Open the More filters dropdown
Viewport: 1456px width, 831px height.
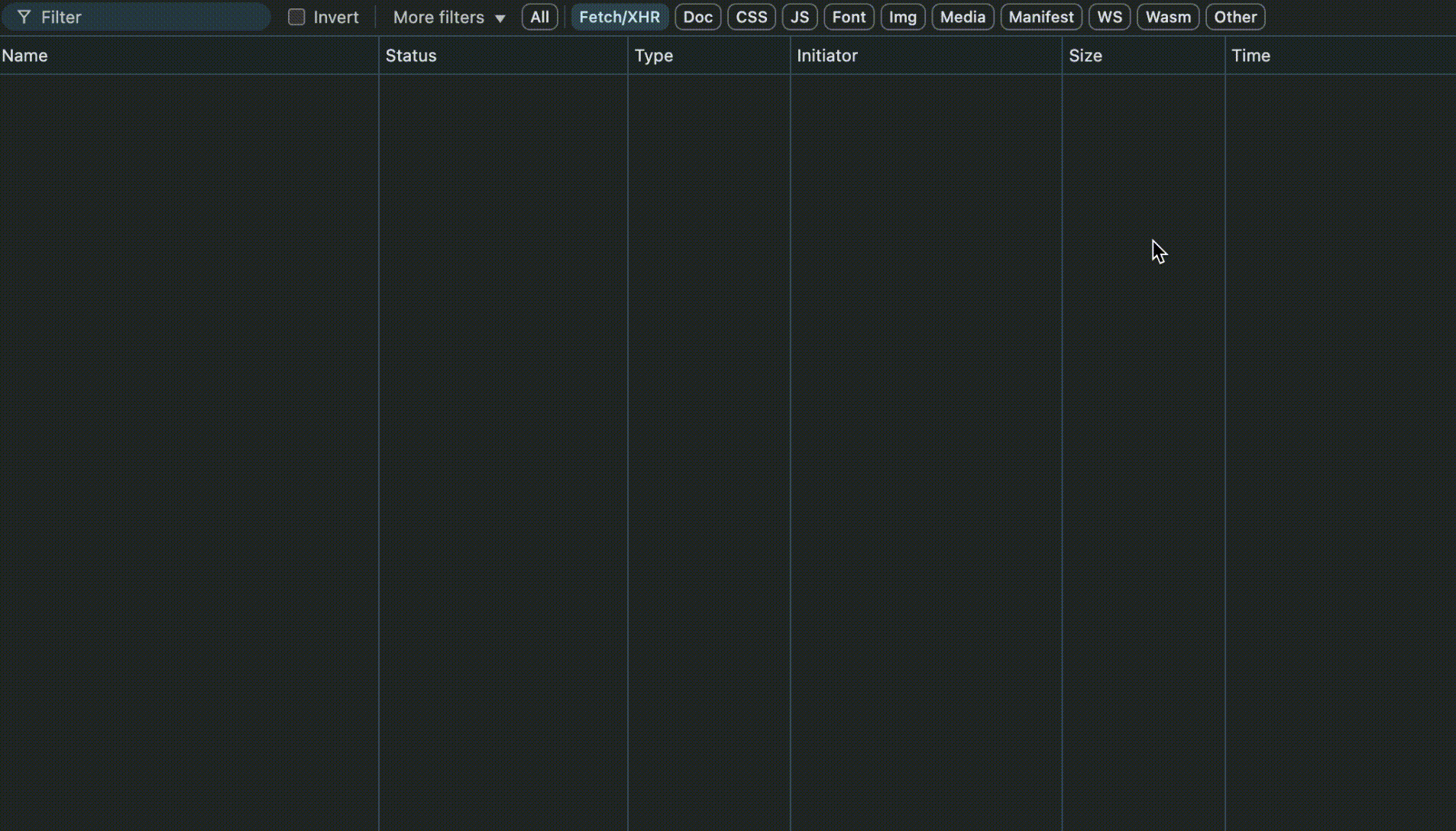tap(449, 17)
